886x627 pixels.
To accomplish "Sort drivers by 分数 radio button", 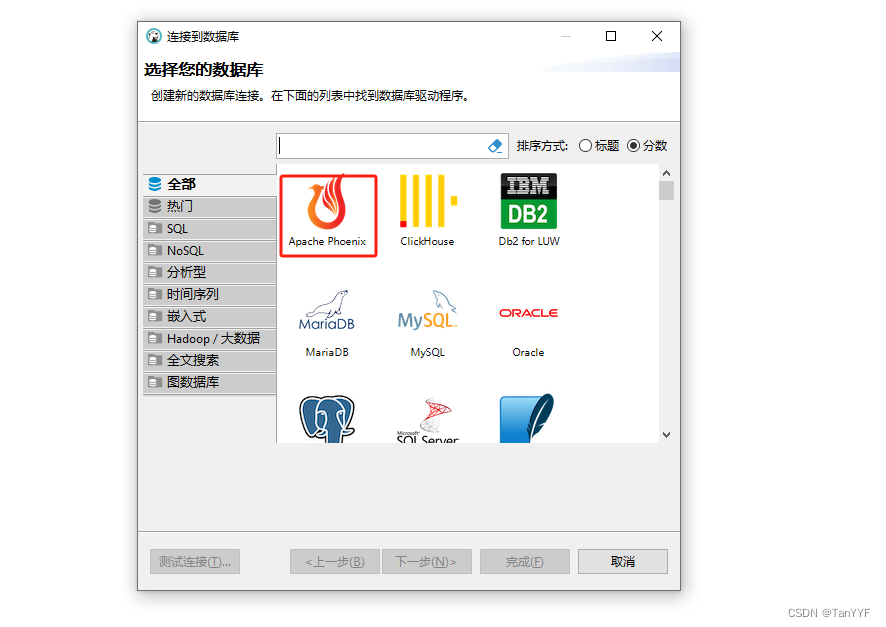I will [x=633, y=146].
